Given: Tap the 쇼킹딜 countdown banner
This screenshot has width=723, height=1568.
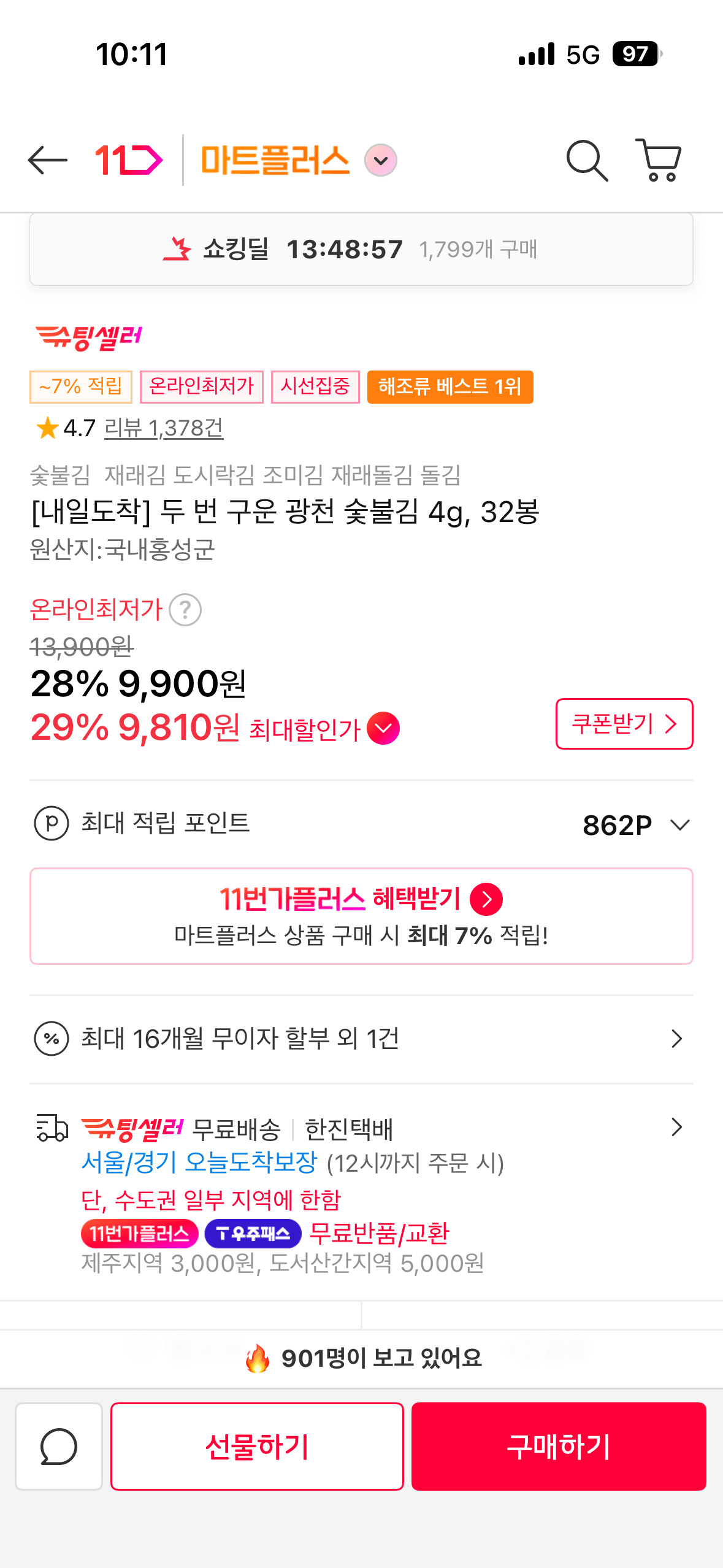Looking at the screenshot, I should click(361, 249).
